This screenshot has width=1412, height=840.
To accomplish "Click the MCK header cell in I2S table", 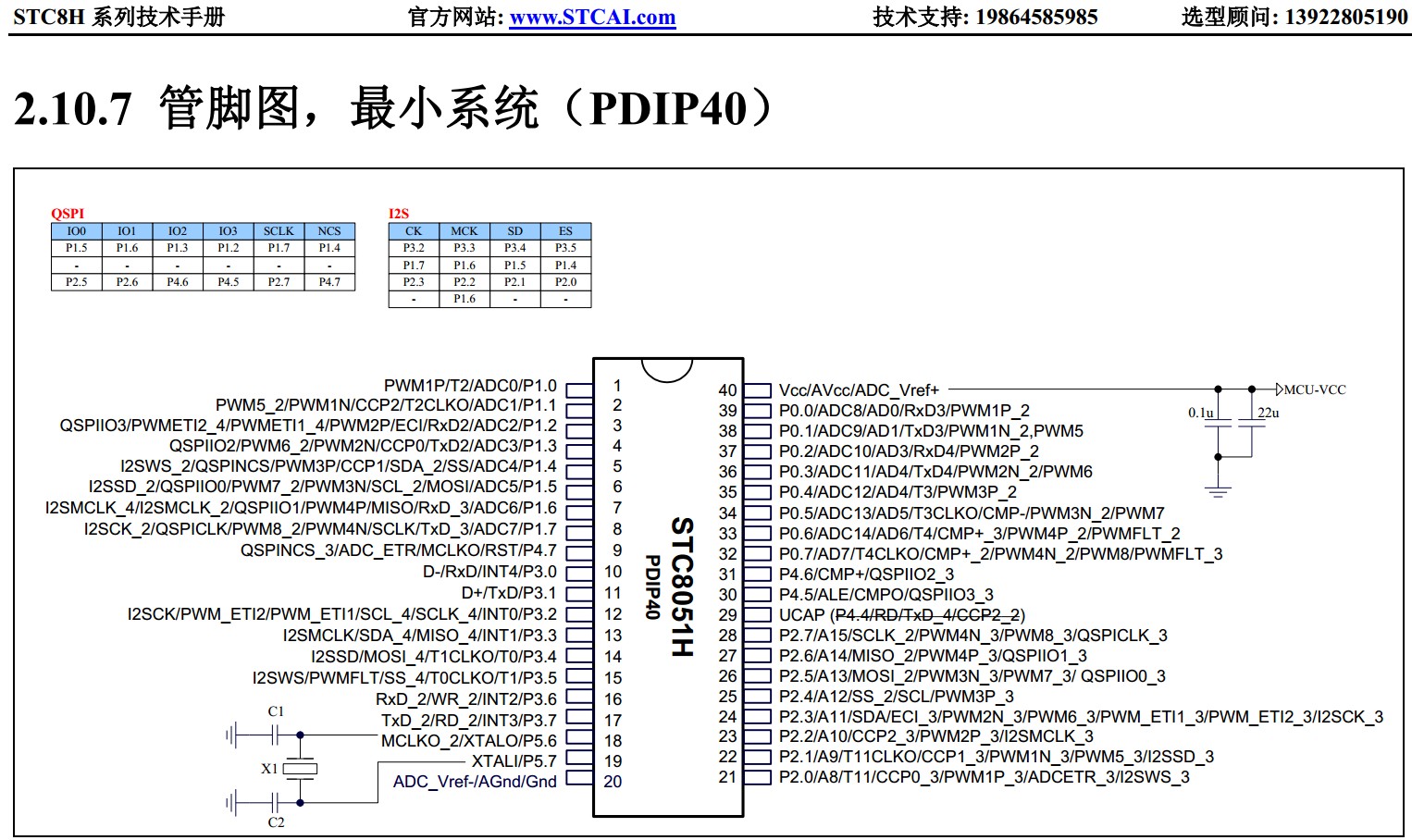I will (x=464, y=231).
